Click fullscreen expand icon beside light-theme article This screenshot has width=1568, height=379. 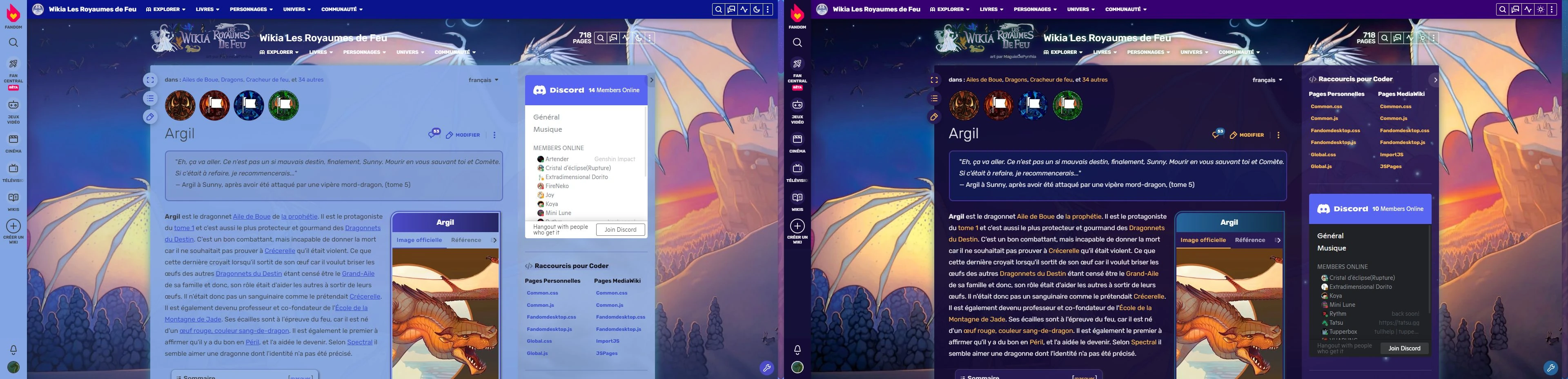[x=150, y=80]
